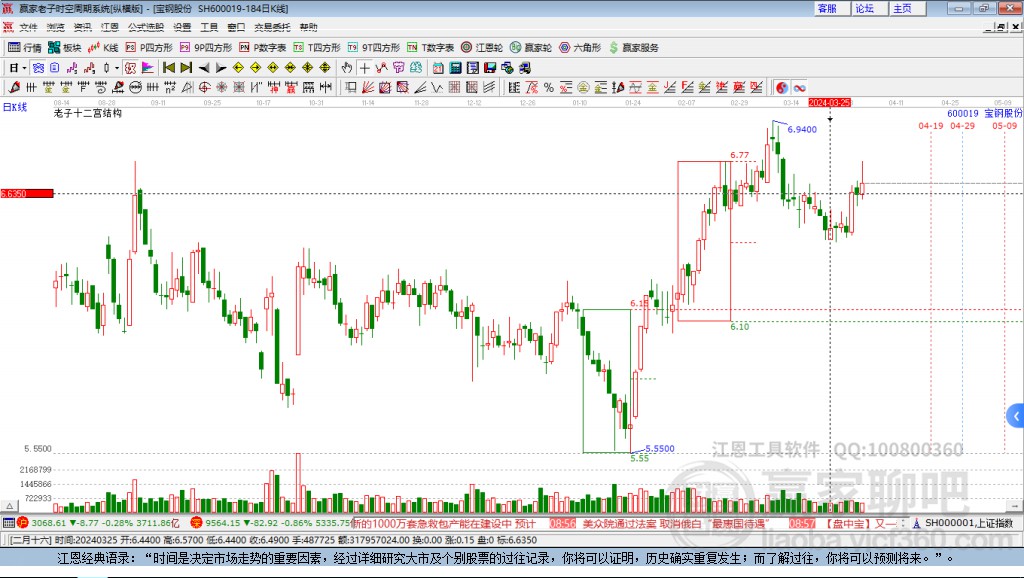The image size is (1024, 578).
Task: Click the 老子十二宫结构 label
Action: pos(88,113)
